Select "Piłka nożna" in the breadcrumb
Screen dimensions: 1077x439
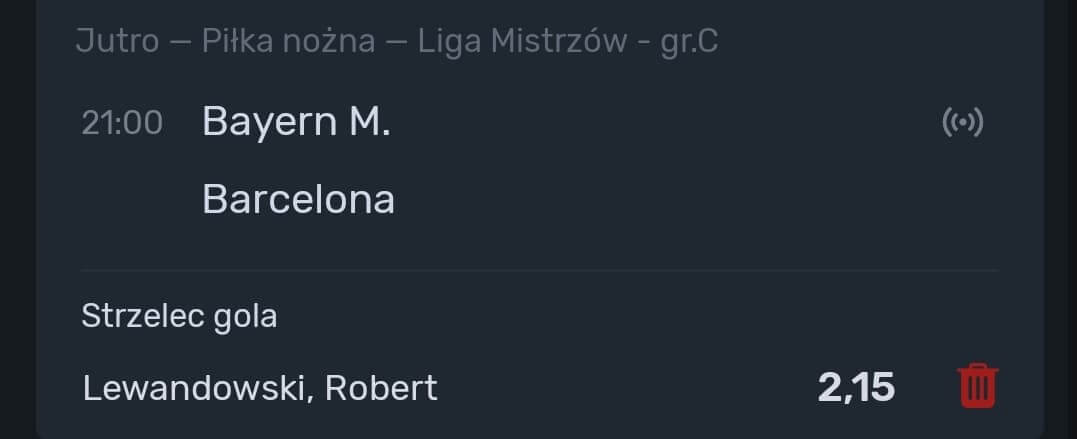pyautogui.click(x=288, y=42)
